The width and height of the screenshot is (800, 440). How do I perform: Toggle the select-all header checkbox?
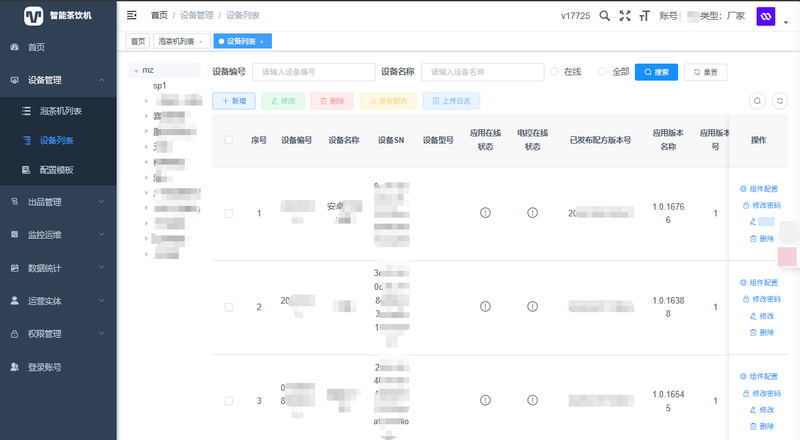(x=229, y=140)
